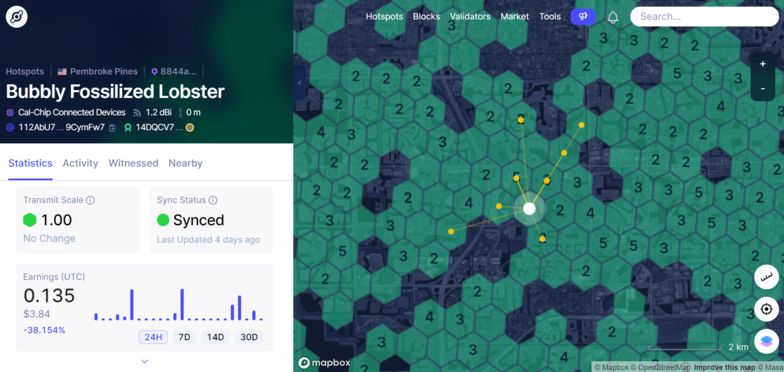Viewport: 784px width, 372px height.
Task: Show Transmit Scale info tooltip icon
Action: tap(90, 200)
